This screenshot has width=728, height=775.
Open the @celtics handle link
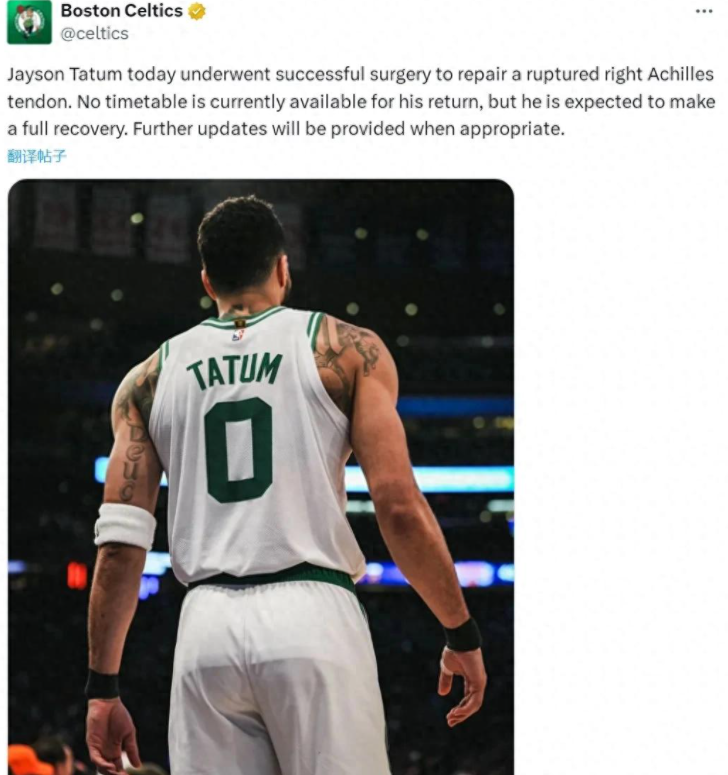click(x=94, y=34)
